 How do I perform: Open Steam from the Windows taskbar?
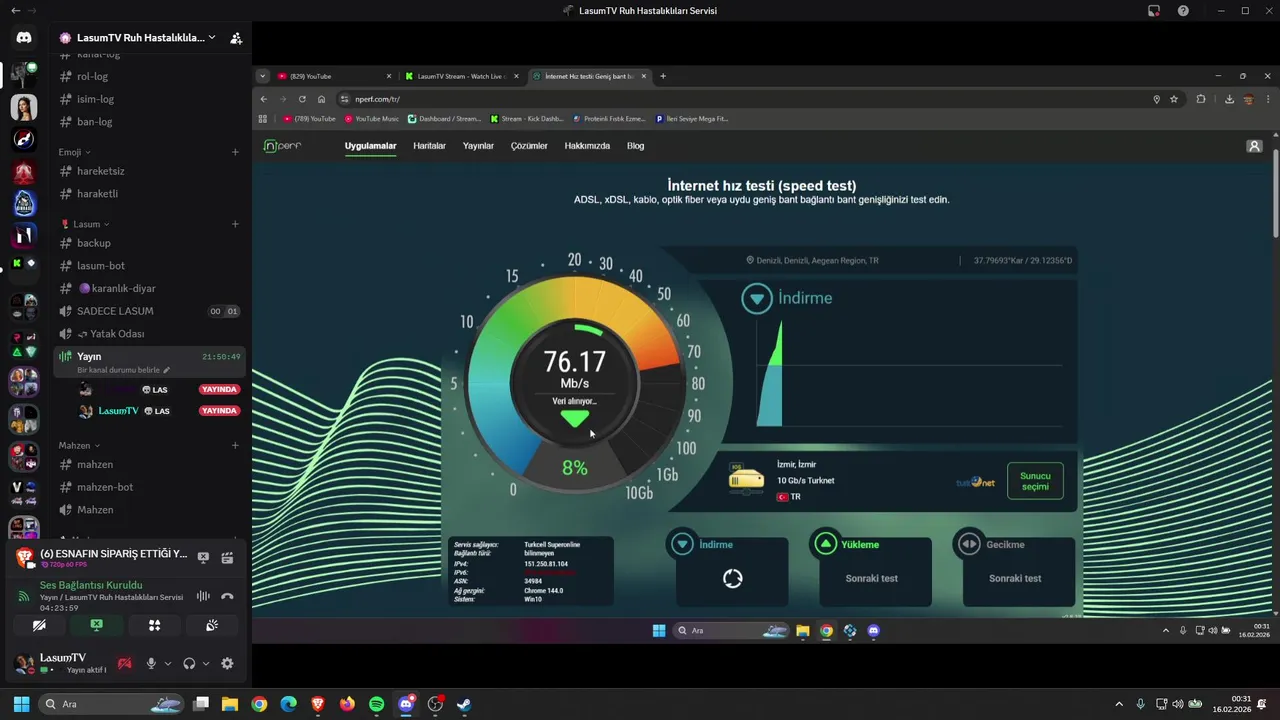point(464,704)
